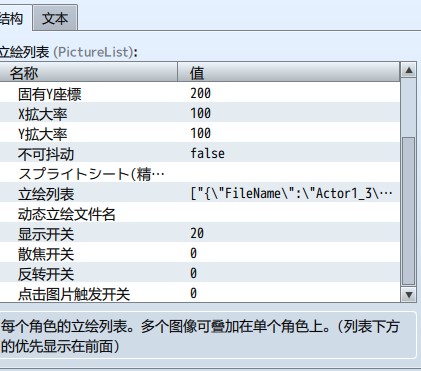This screenshot has width=421, height=371.
Task: Select the value 0 of 反转开关
Action: click(194, 273)
